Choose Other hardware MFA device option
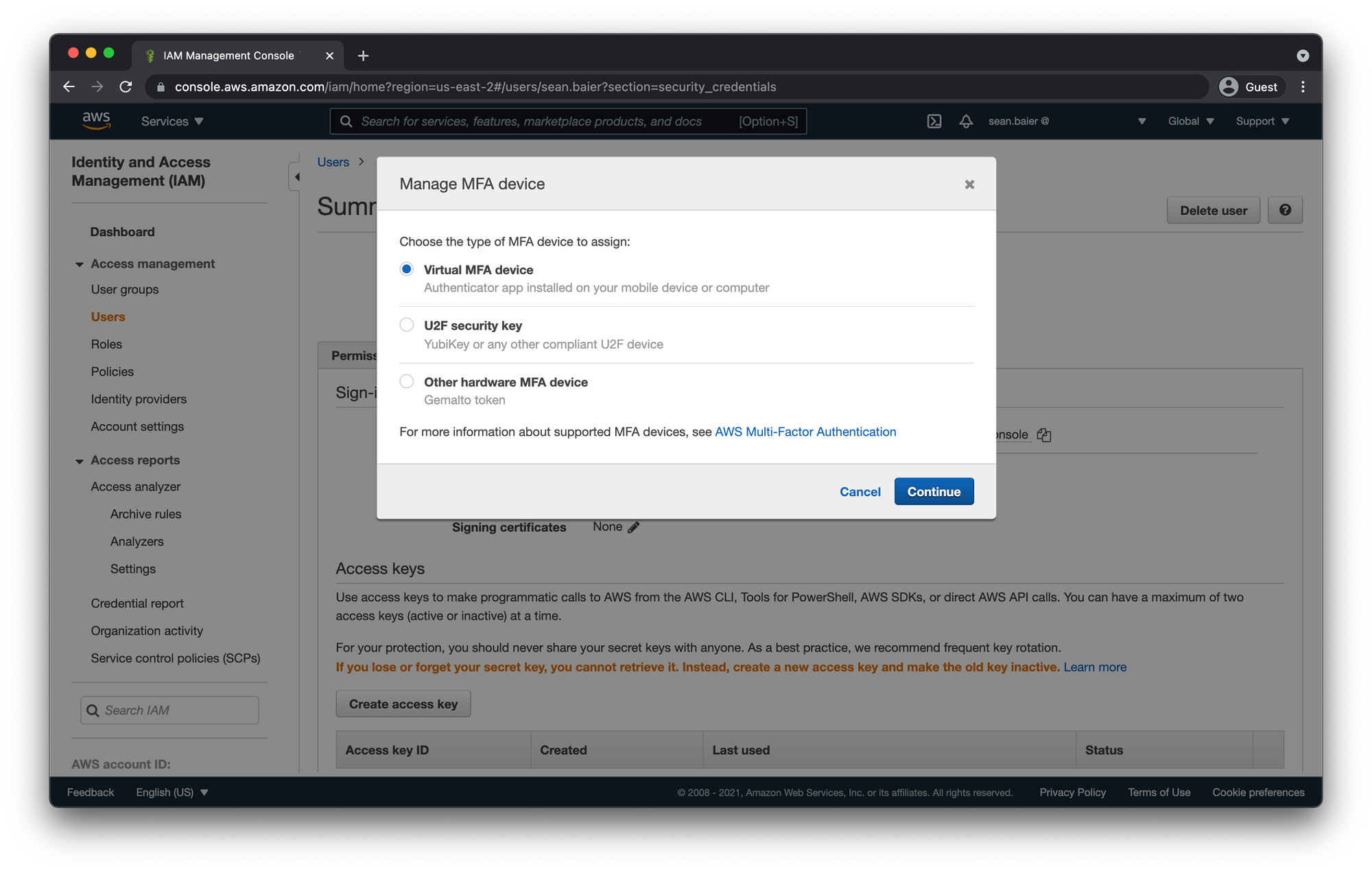The width and height of the screenshot is (1372, 873). click(407, 381)
